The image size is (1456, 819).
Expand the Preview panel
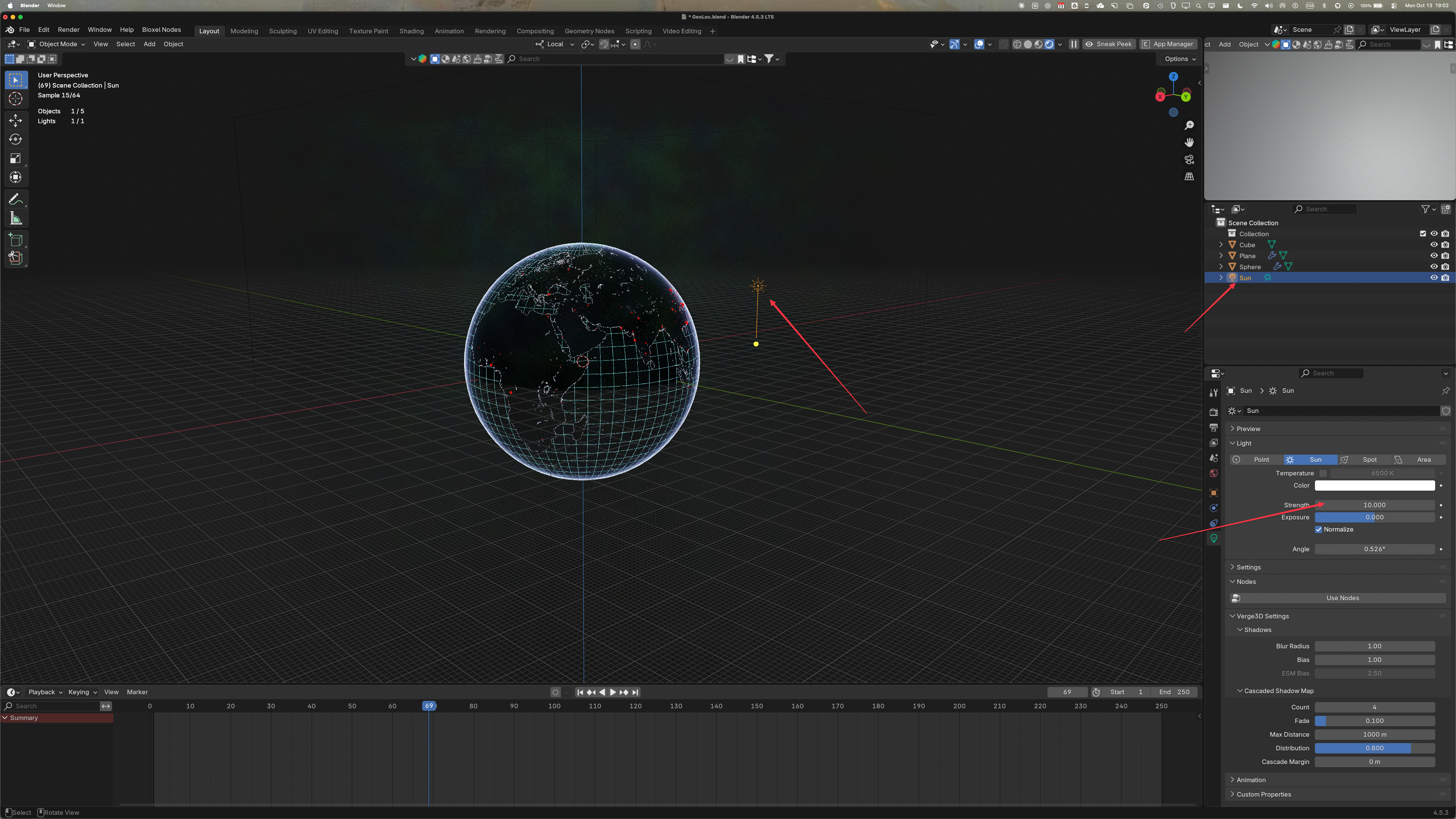(1248, 429)
